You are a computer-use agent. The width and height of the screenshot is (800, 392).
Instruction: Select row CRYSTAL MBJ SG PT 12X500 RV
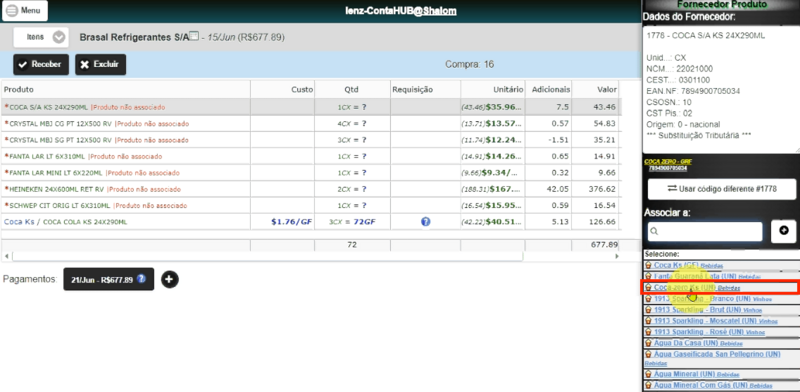(x=310, y=140)
